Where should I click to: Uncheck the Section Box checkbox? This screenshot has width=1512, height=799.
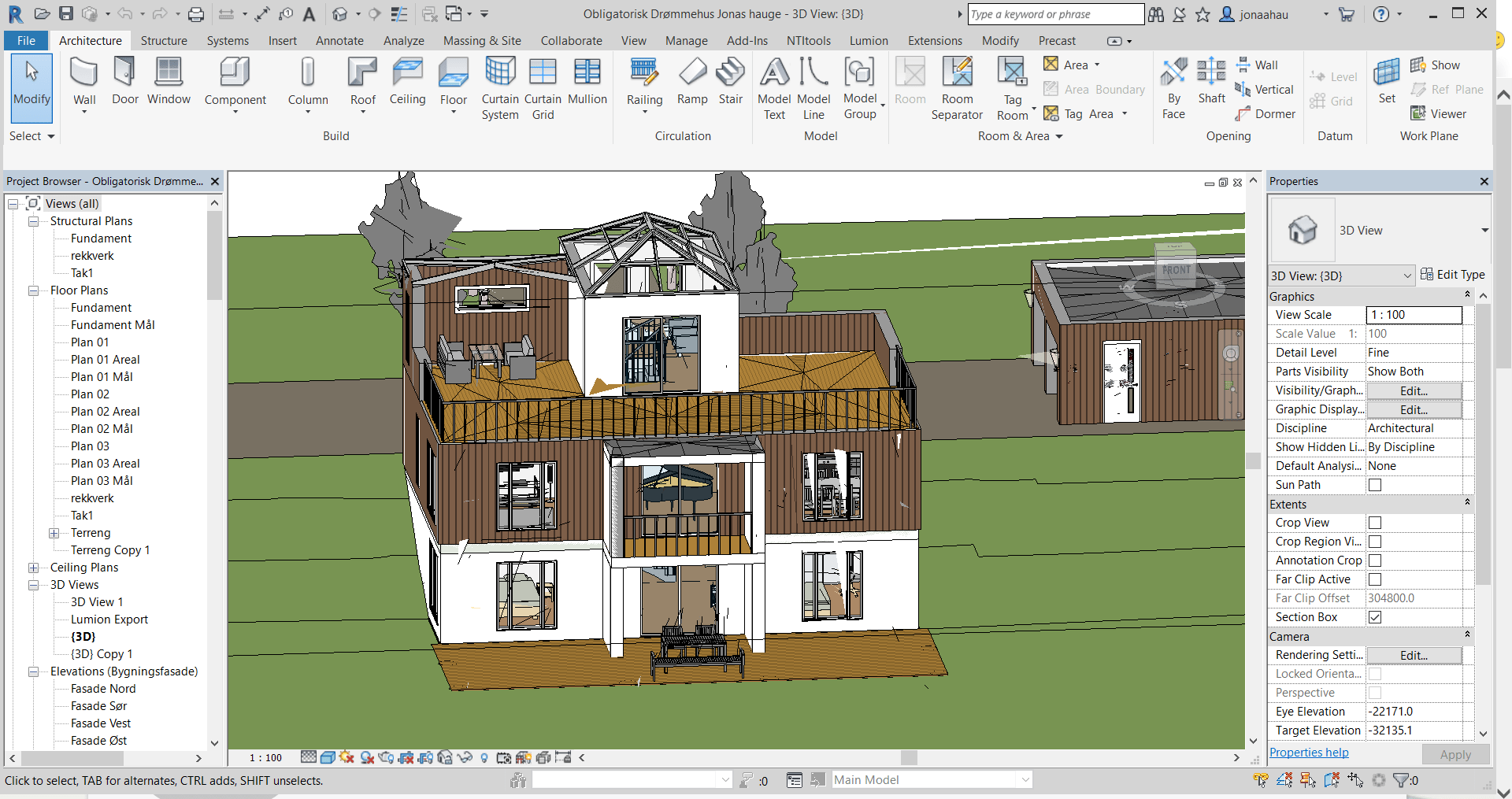click(x=1375, y=617)
